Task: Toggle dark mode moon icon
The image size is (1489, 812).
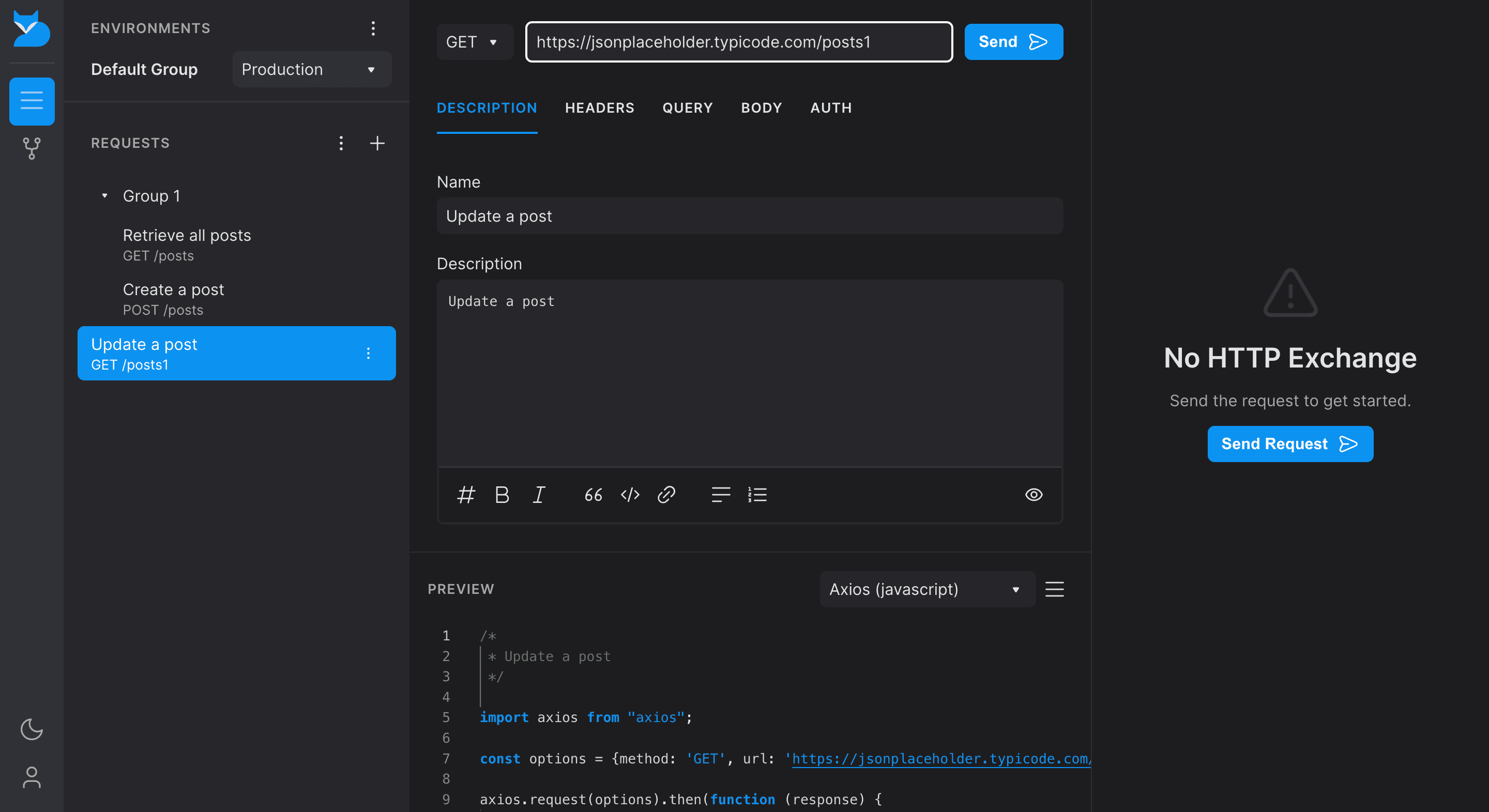Action: 32,729
